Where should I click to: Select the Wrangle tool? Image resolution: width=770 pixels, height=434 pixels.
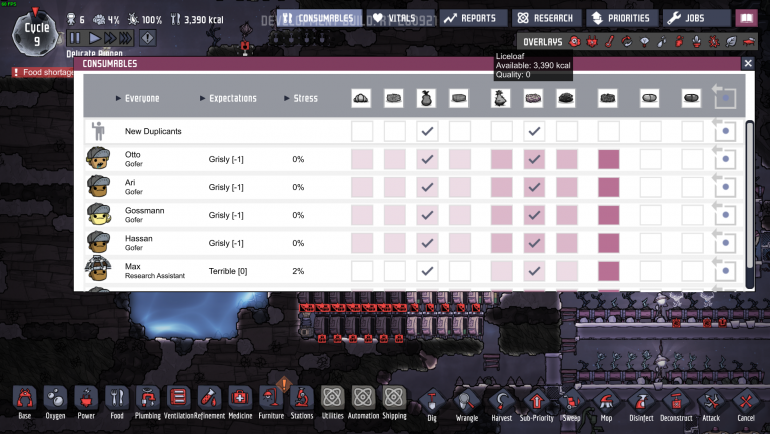pos(467,405)
